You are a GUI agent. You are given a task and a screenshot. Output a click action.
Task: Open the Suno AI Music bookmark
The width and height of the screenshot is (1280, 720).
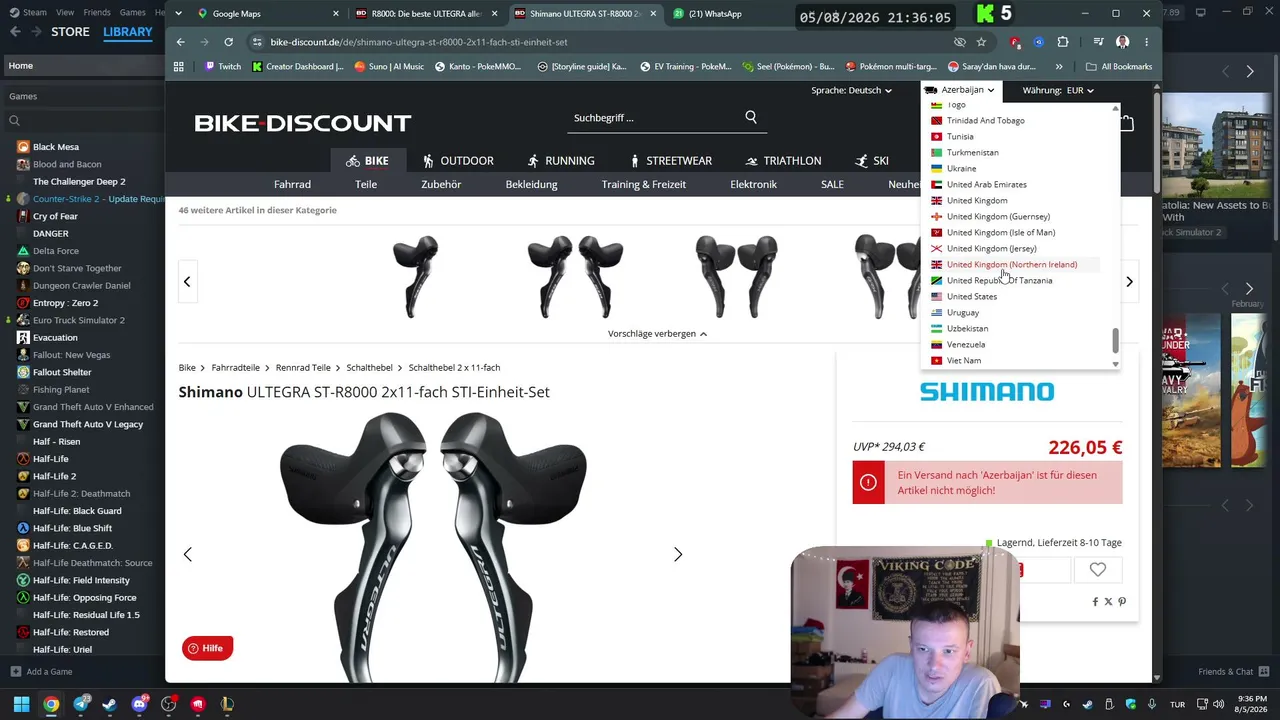pos(389,67)
